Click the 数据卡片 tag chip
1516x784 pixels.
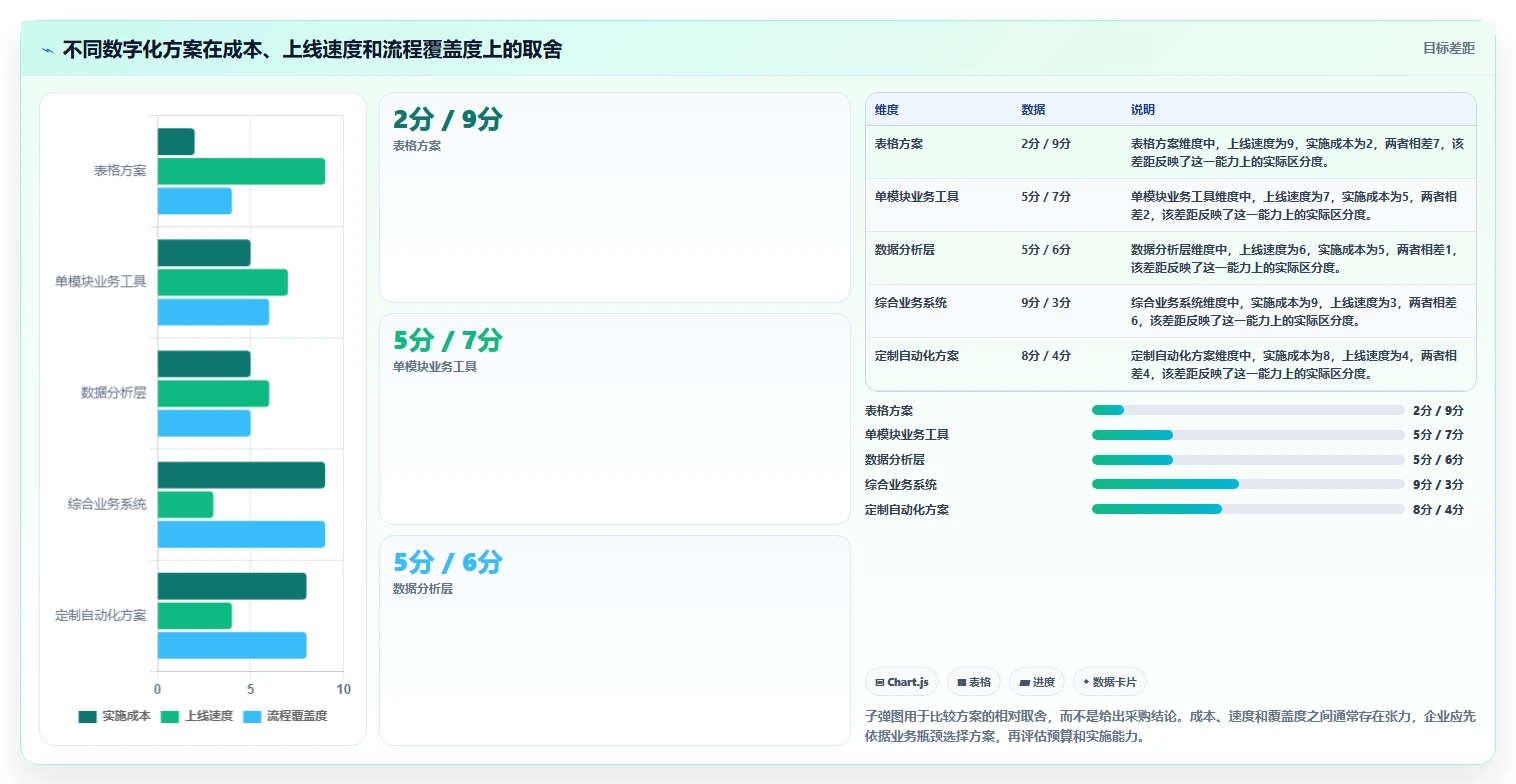point(1110,682)
